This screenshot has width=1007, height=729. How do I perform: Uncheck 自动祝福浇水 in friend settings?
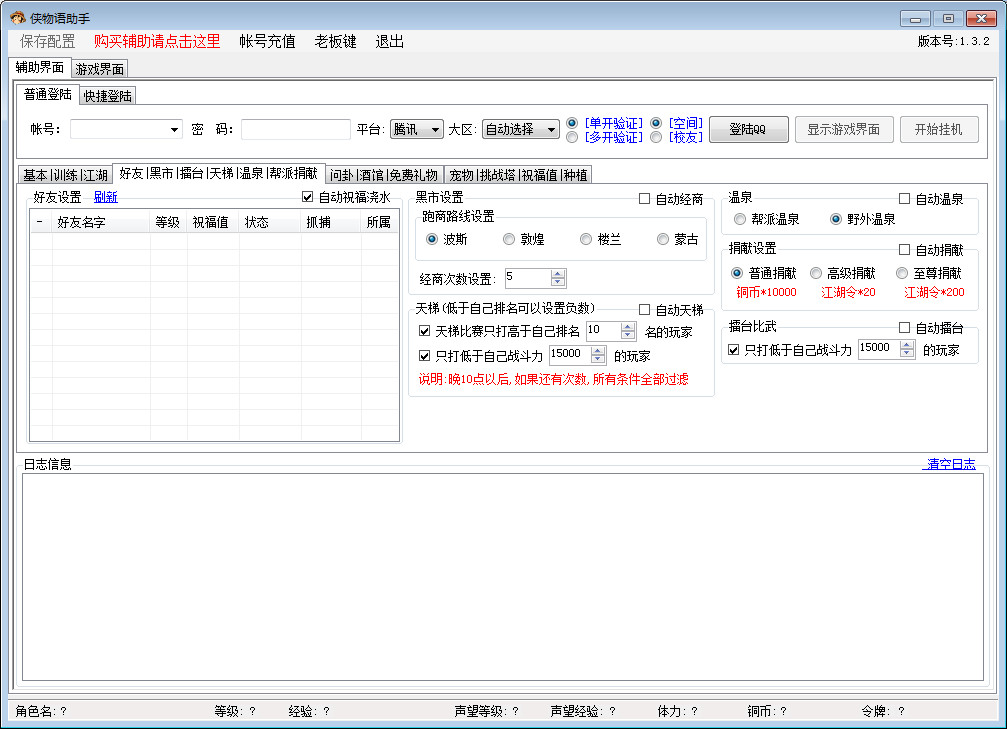tap(309, 195)
